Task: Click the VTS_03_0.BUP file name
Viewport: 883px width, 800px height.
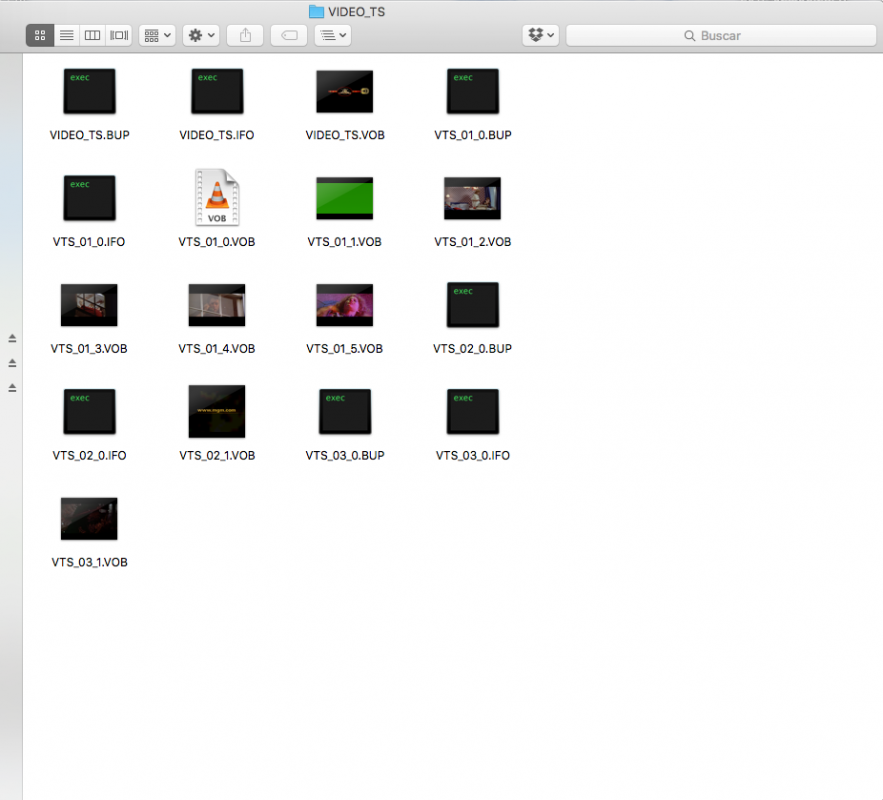Action: click(x=345, y=455)
